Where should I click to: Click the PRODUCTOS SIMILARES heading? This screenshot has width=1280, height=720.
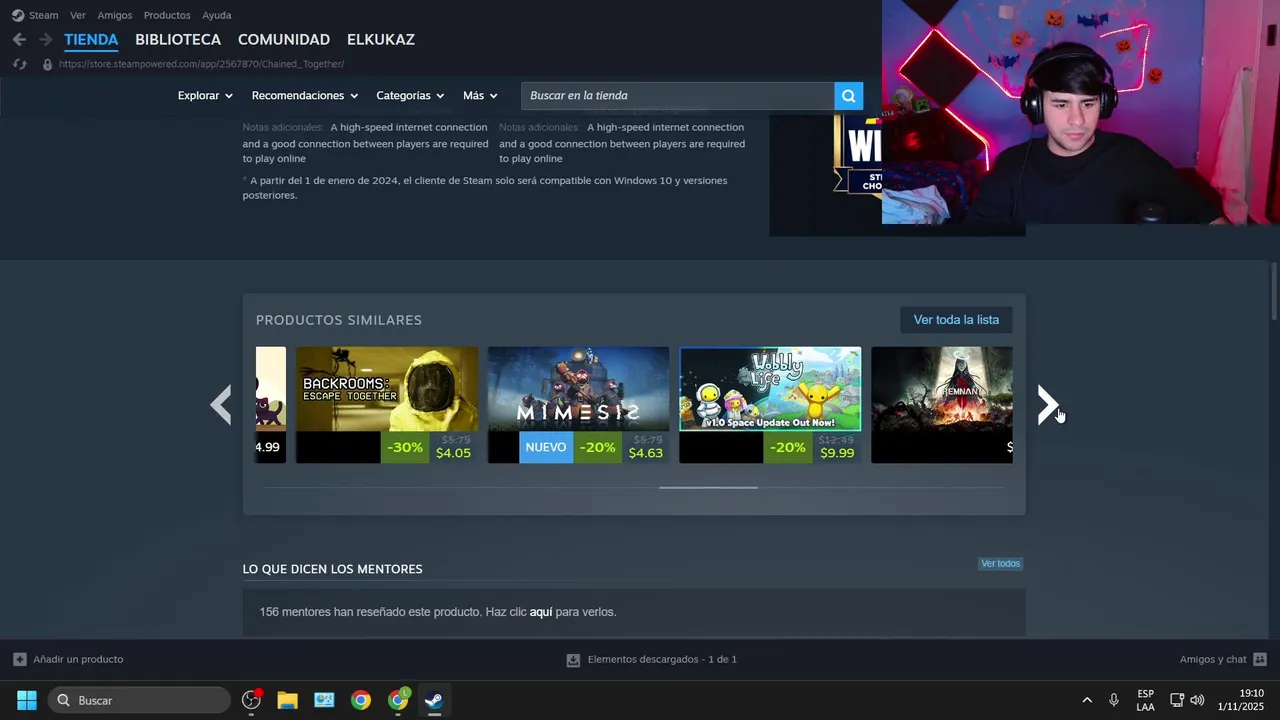click(339, 320)
